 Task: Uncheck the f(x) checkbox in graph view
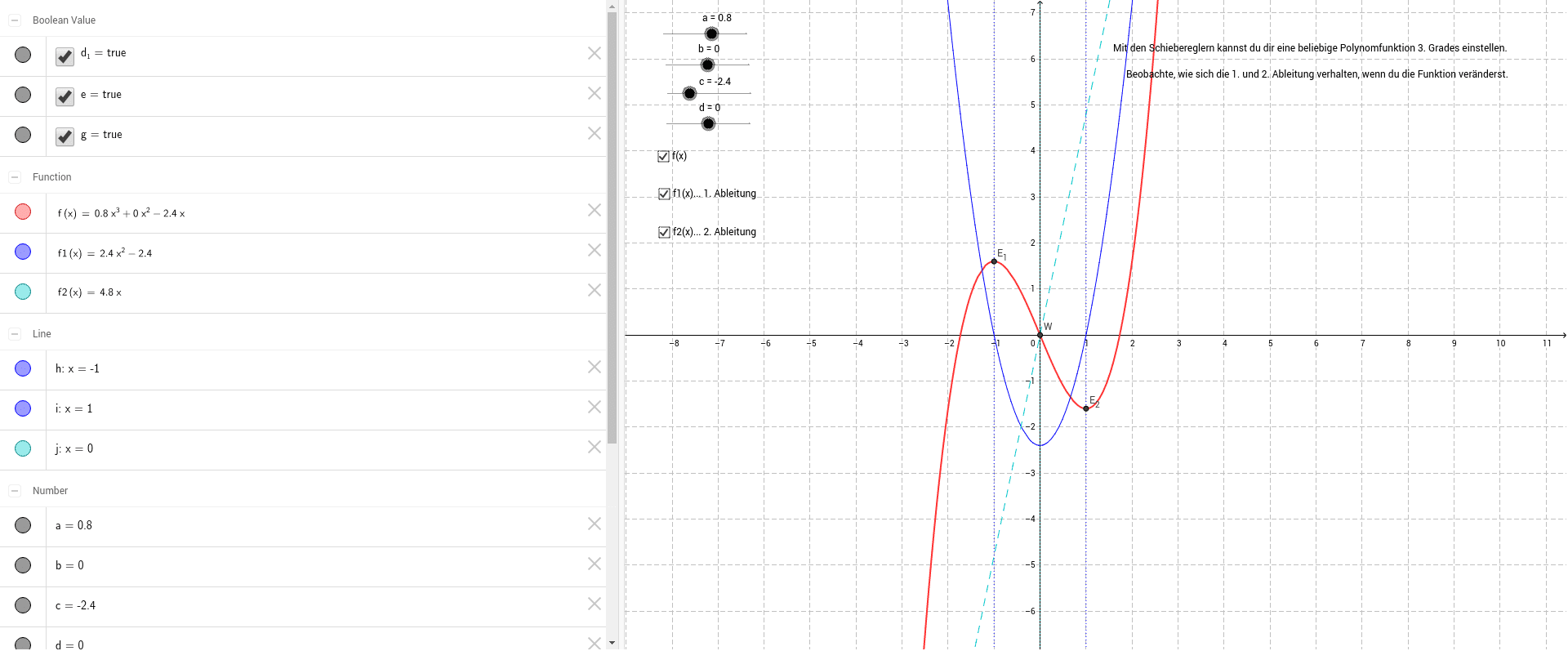click(663, 156)
